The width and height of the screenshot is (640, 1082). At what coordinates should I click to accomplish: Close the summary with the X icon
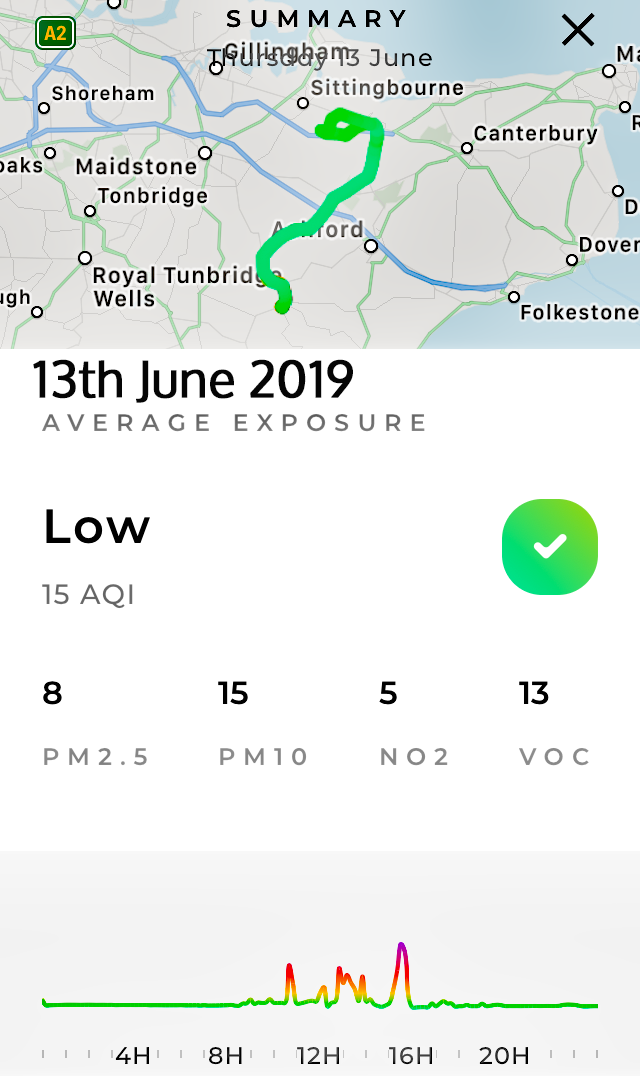tap(578, 30)
